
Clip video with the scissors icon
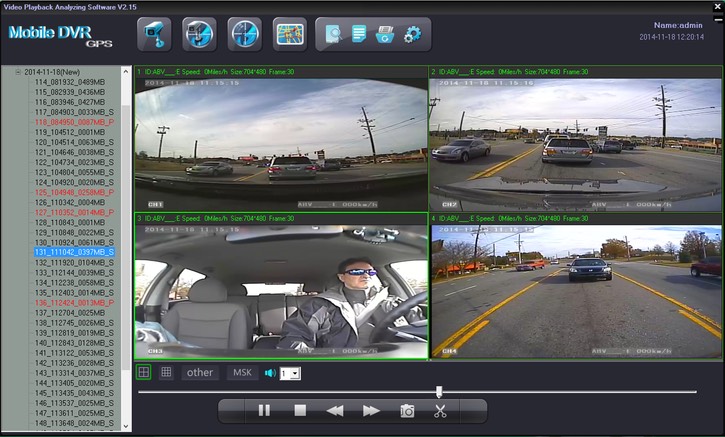(x=440, y=411)
